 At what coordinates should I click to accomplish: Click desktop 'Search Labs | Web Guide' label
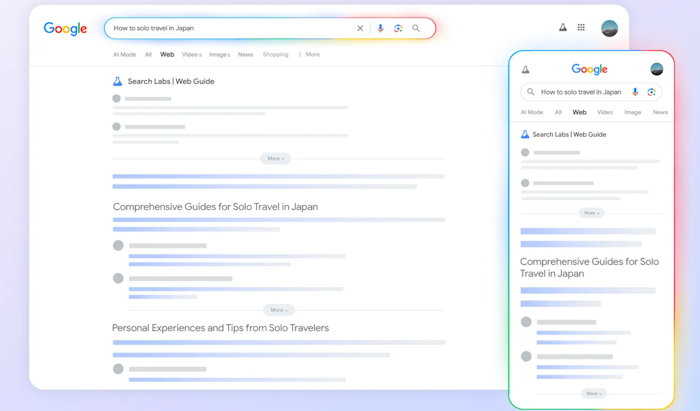tap(171, 81)
